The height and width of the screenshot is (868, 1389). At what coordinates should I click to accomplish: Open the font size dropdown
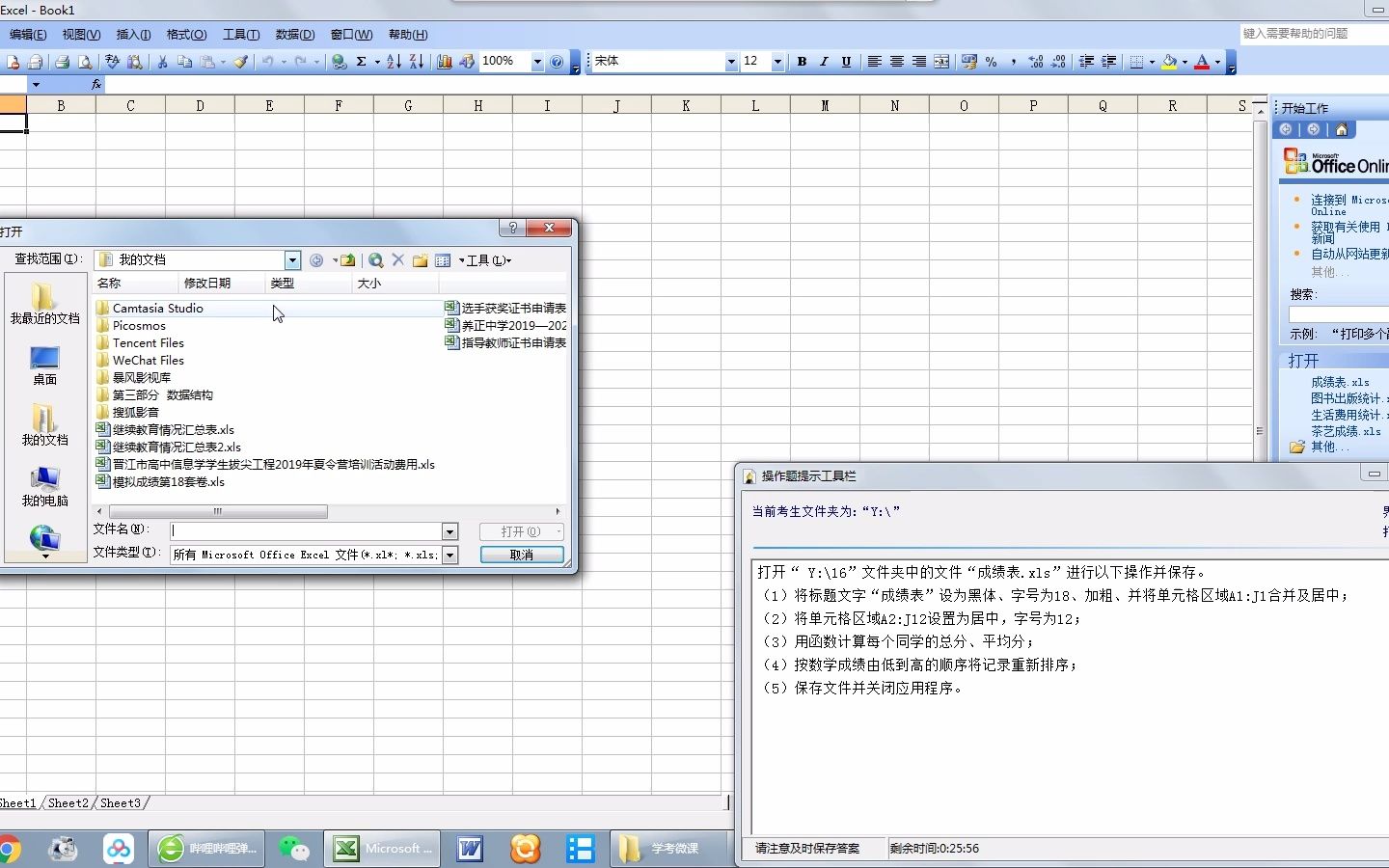click(x=777, y=61)
